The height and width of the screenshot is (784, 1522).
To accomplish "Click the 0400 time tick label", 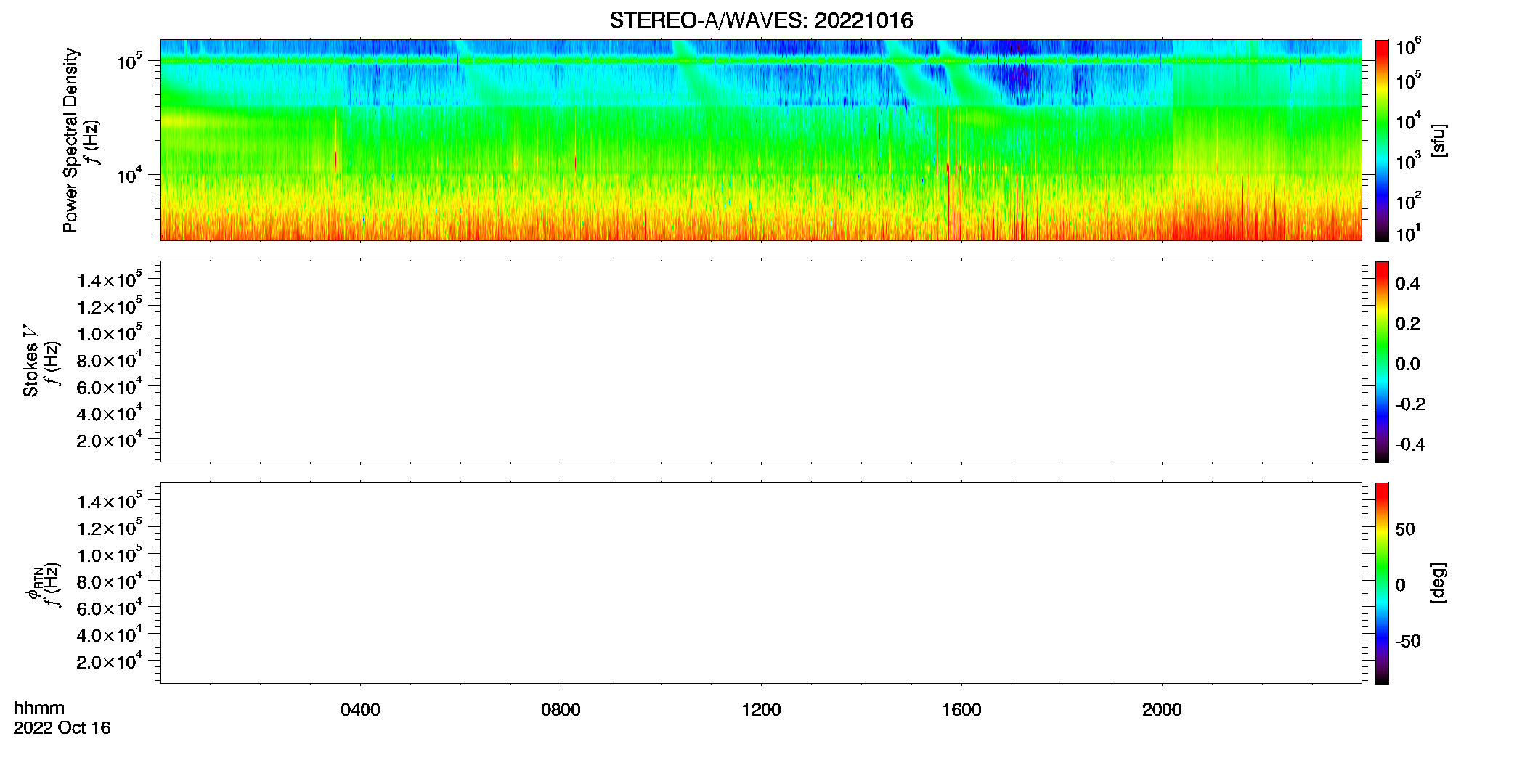I will (x=360, y=710).
